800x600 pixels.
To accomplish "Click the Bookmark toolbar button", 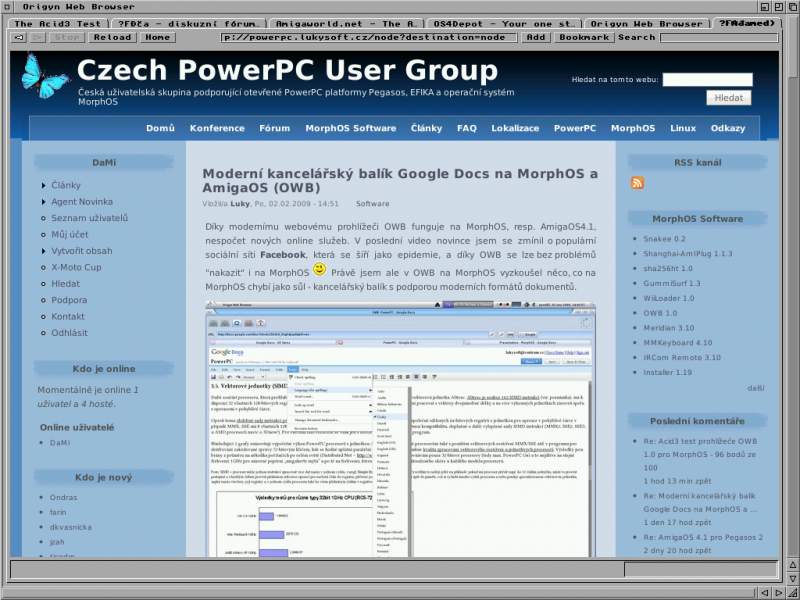I will [x=584, y=37].
